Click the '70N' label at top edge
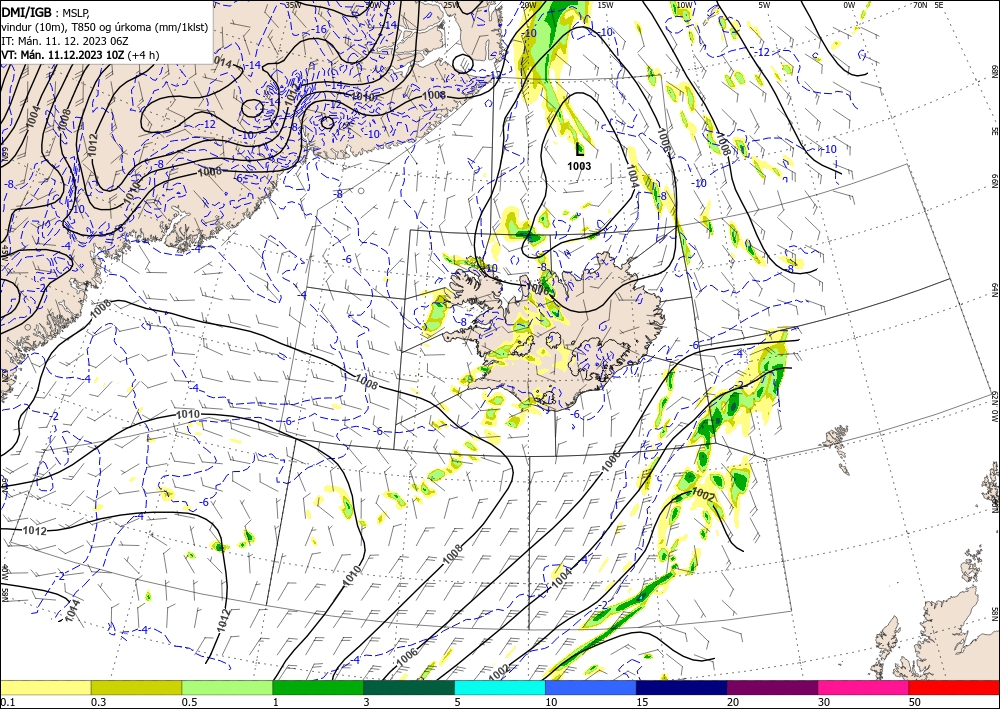 [x=920, y=5]
